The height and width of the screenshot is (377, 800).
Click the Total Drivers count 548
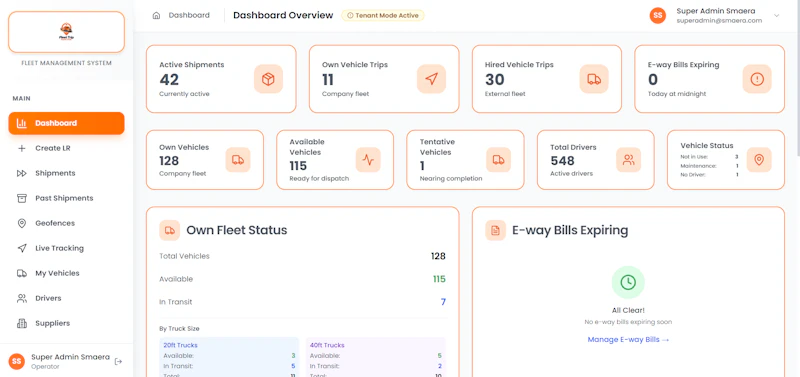(562, 161)
